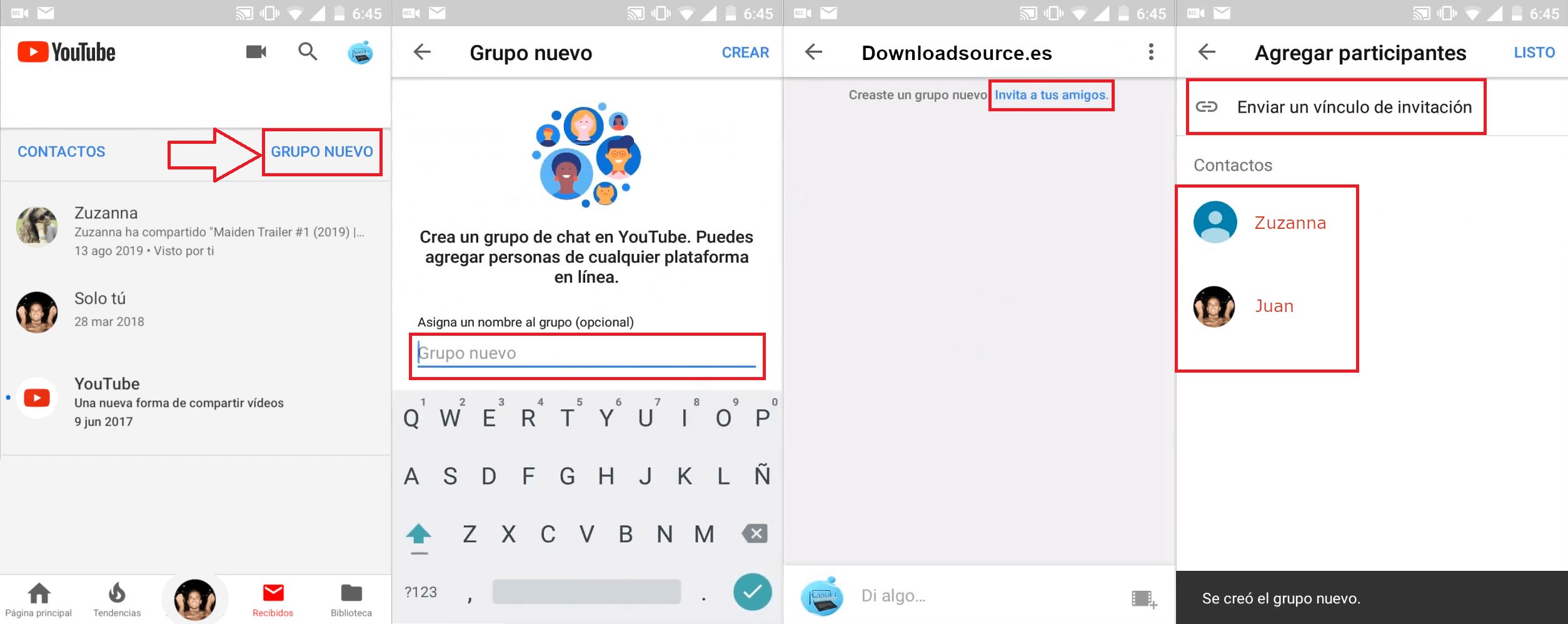This screenshot has height=624, width=1568.
Task: Tap the YouTube channel icon in inbox
Action: [x=37, y=398]
